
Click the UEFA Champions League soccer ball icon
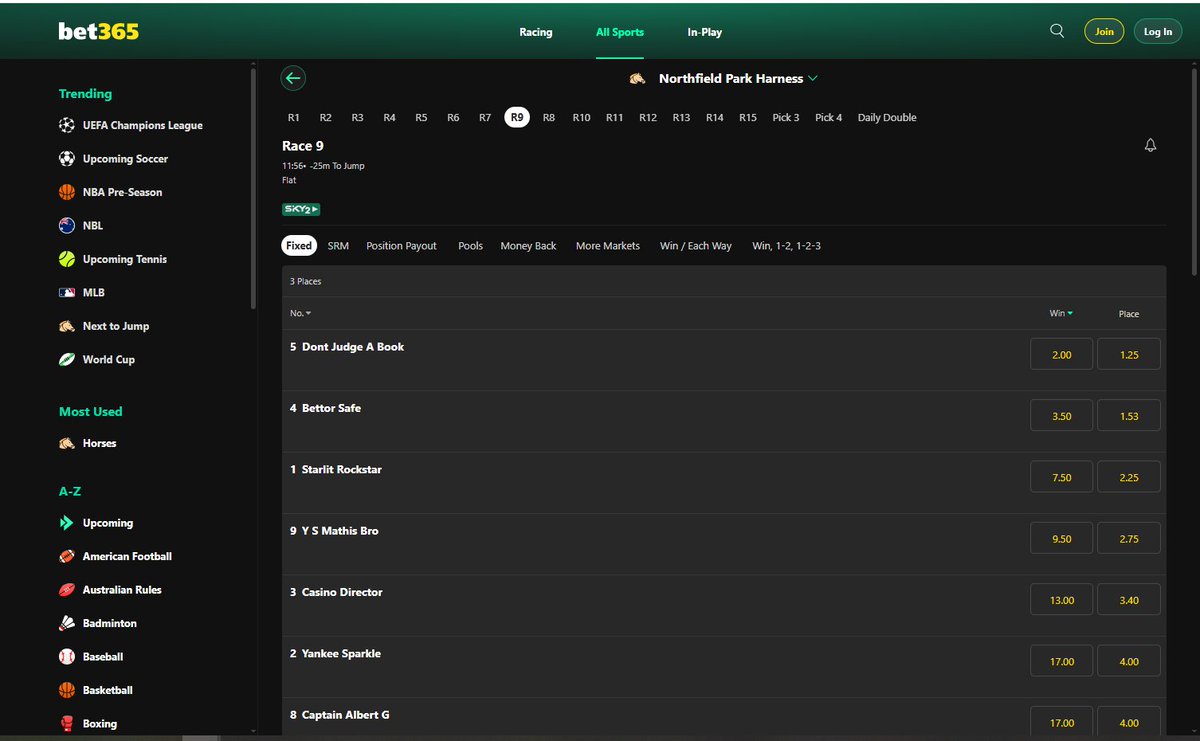(x=67, y=125)
